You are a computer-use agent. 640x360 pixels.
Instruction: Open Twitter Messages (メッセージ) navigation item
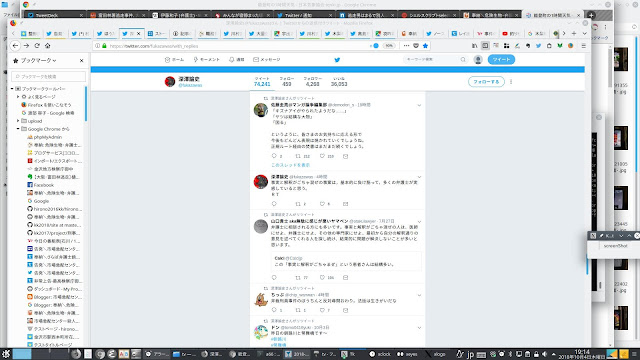coord(267,60)
